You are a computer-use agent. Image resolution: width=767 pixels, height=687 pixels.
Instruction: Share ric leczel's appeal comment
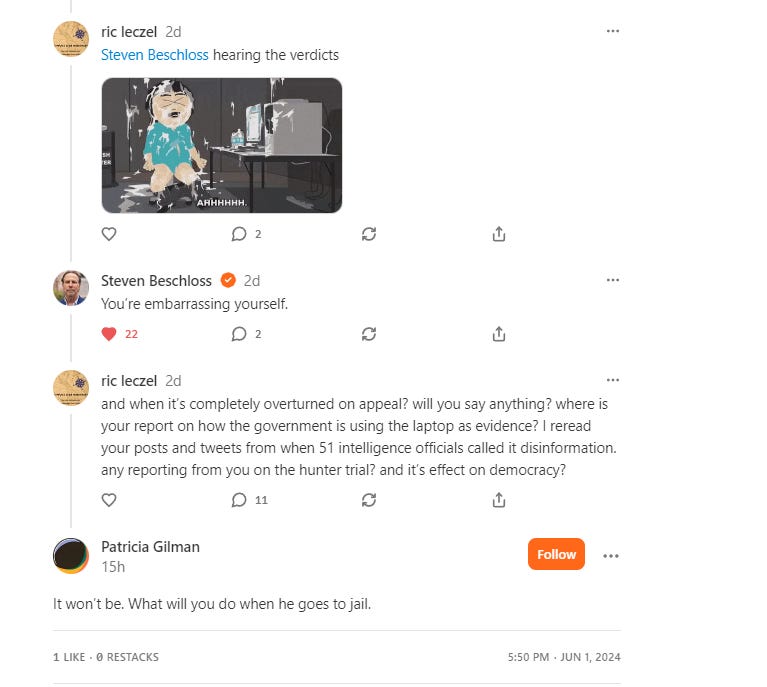pyautogui.click(x=498, y=500)
